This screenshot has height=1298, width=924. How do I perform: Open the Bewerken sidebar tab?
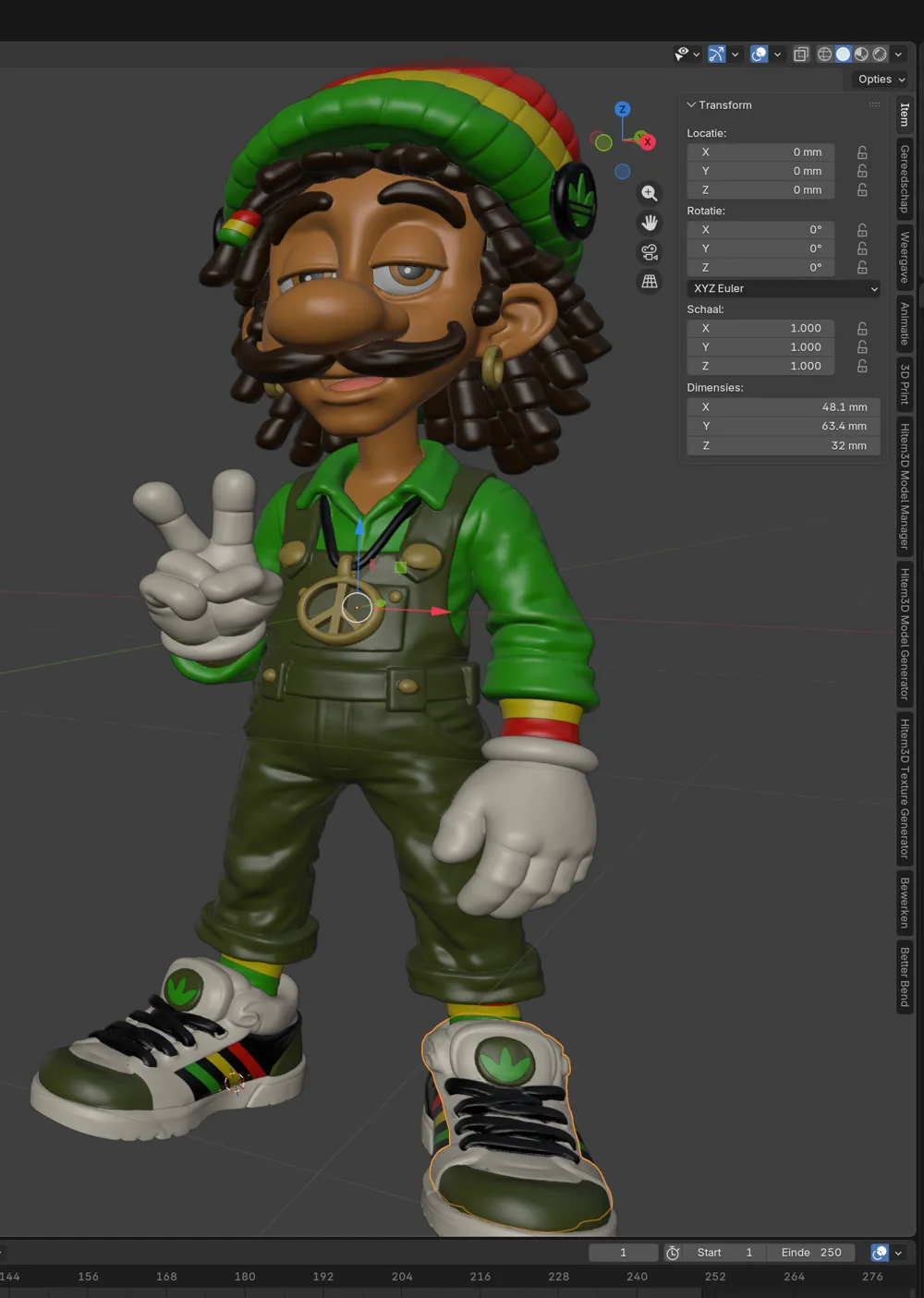point(905,903)
